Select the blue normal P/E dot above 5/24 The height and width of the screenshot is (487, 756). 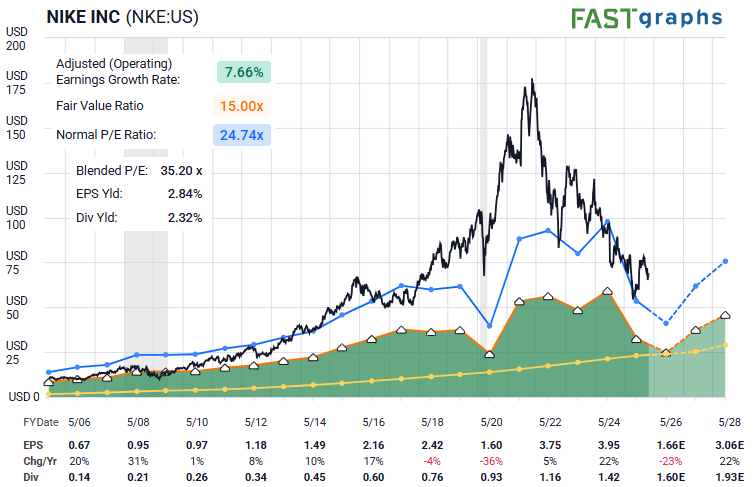[608, 222]
